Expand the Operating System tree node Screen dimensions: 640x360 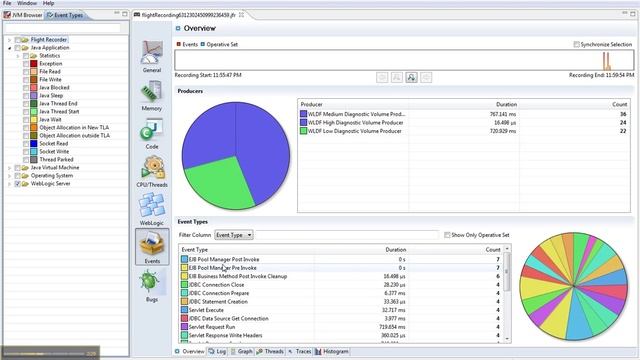(x=9, y=176)
